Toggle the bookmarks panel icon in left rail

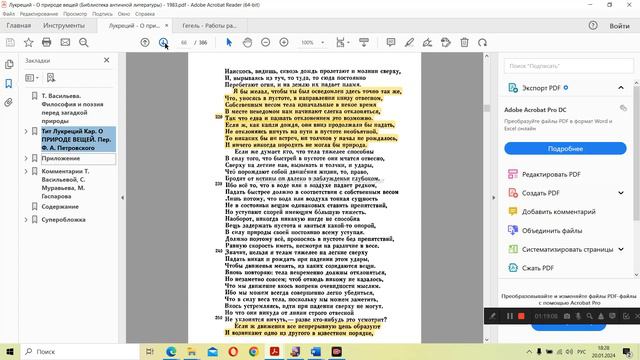tap(9, 83)
